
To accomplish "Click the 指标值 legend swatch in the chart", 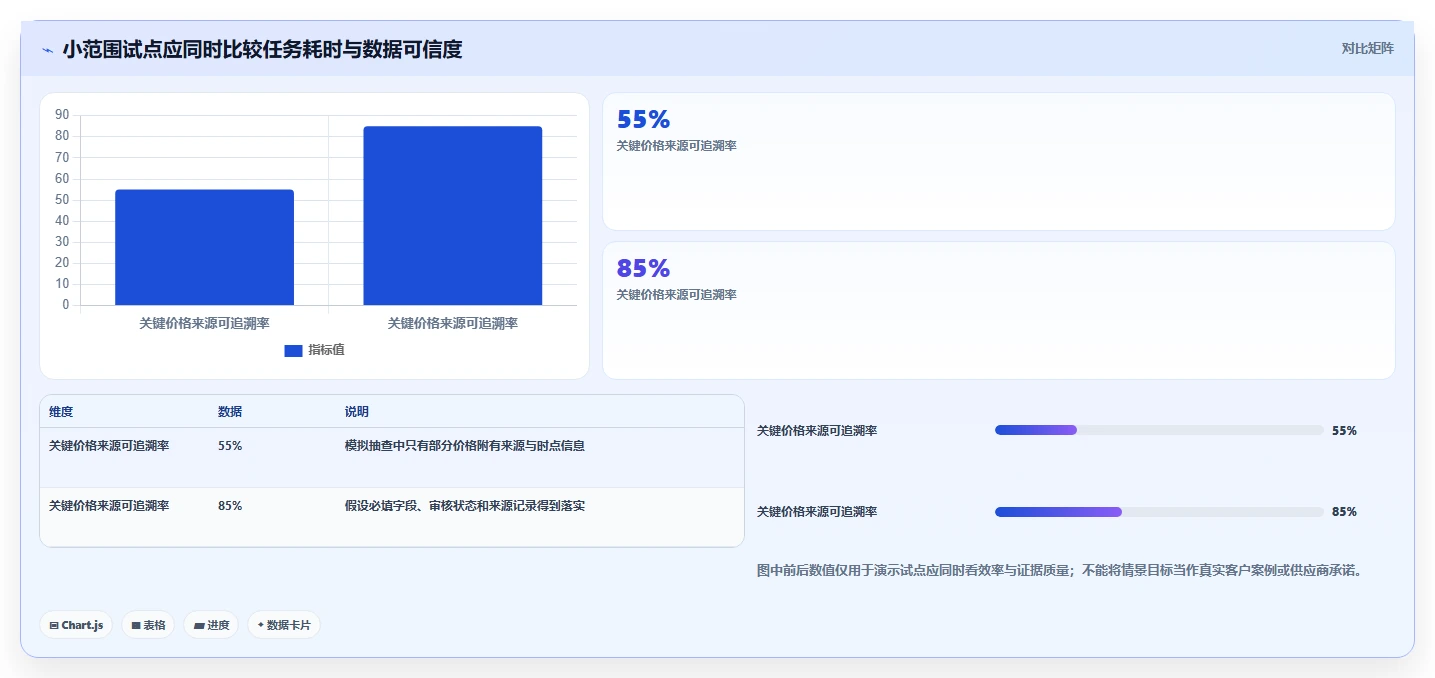I will point(293,350).
